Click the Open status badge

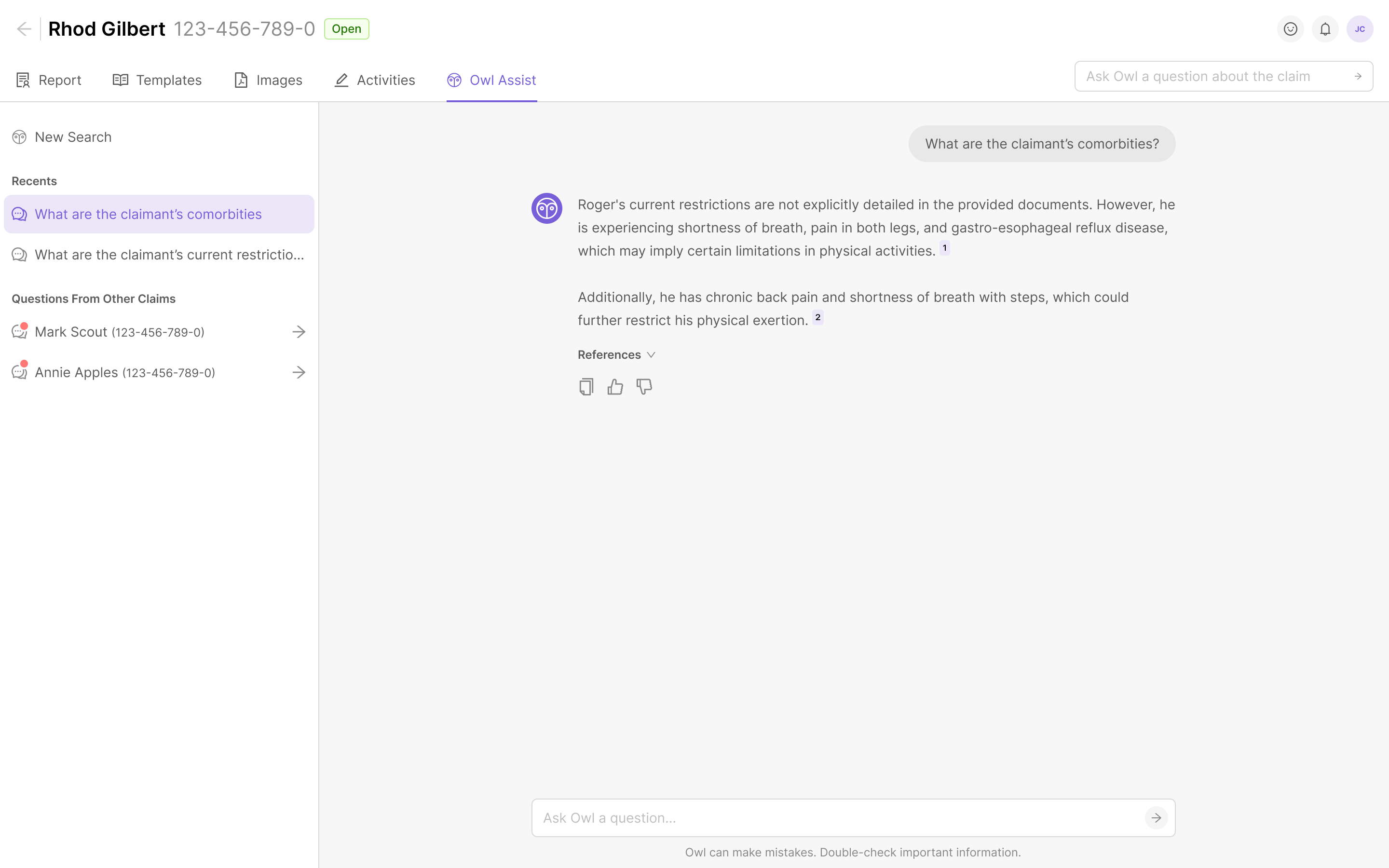coord(347,29)
